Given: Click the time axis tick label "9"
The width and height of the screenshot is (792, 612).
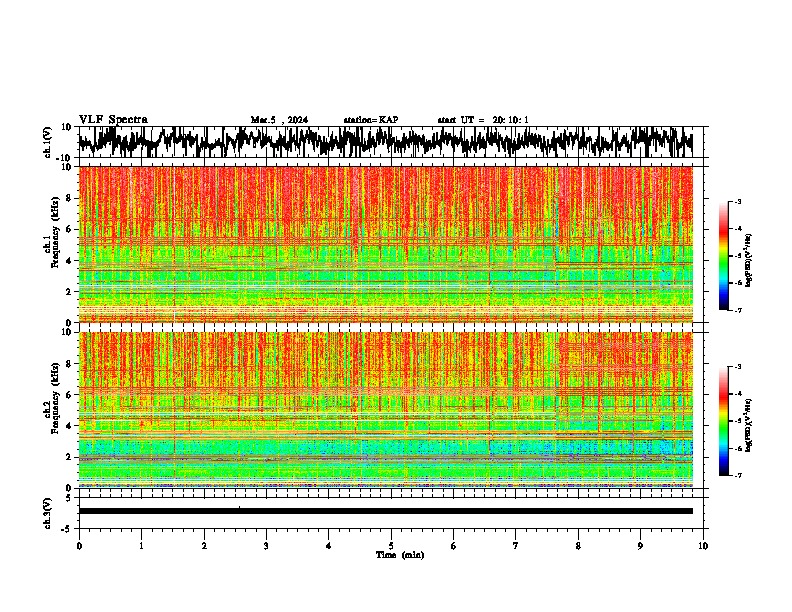Looking at the screenshot, I should click(x=640, y=546).
